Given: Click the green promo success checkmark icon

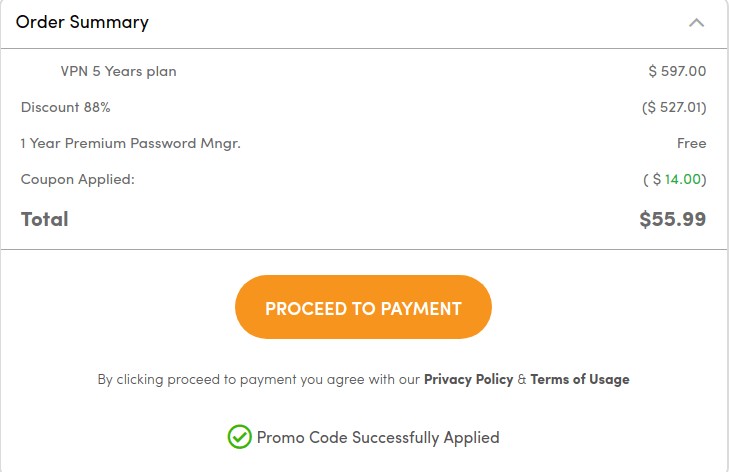Looking at the screenshot, I should click(x=239, y=437).
